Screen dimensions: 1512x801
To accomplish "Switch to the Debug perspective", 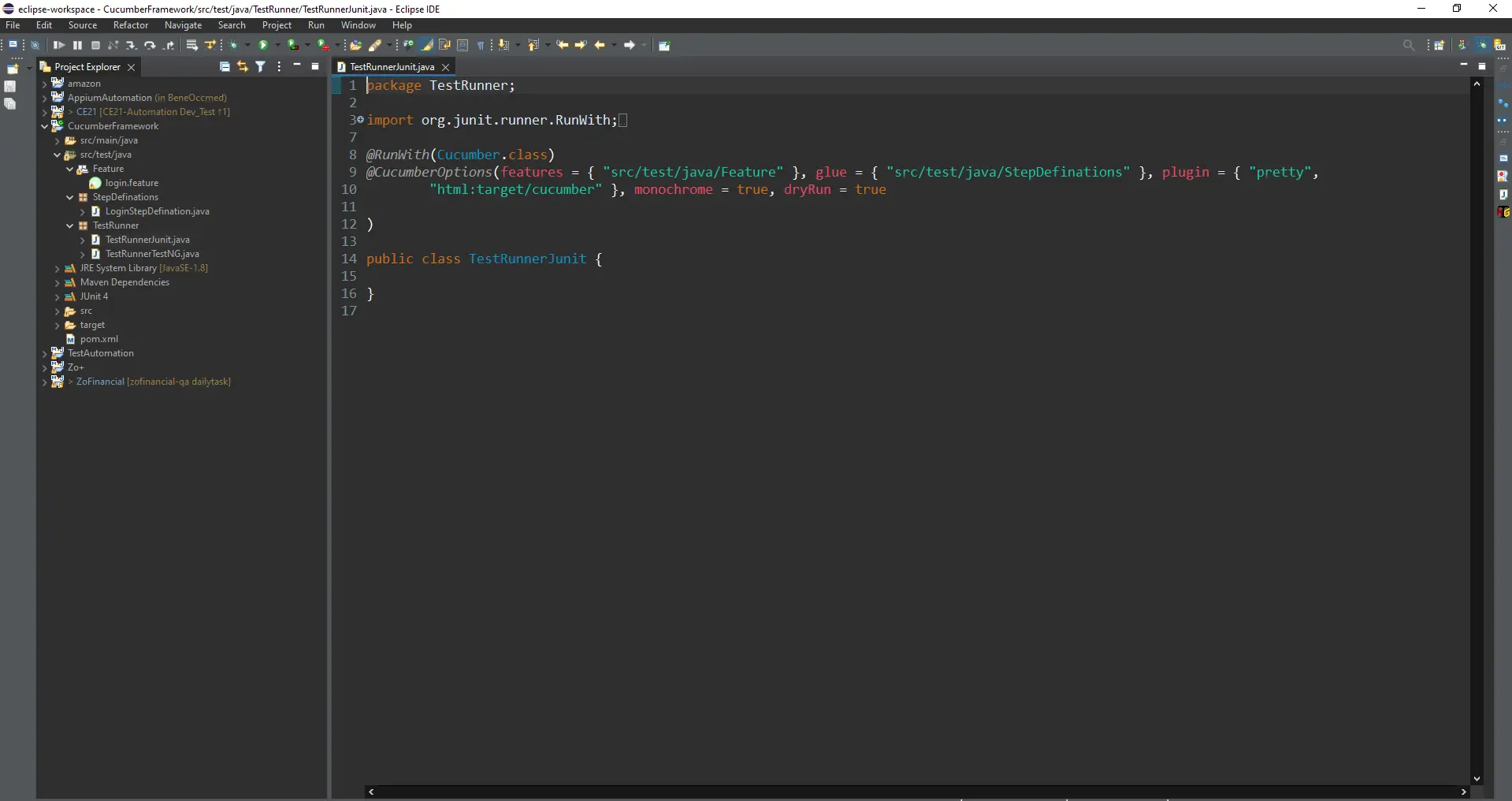I will pyautogui.click(x=1482, y=46).
